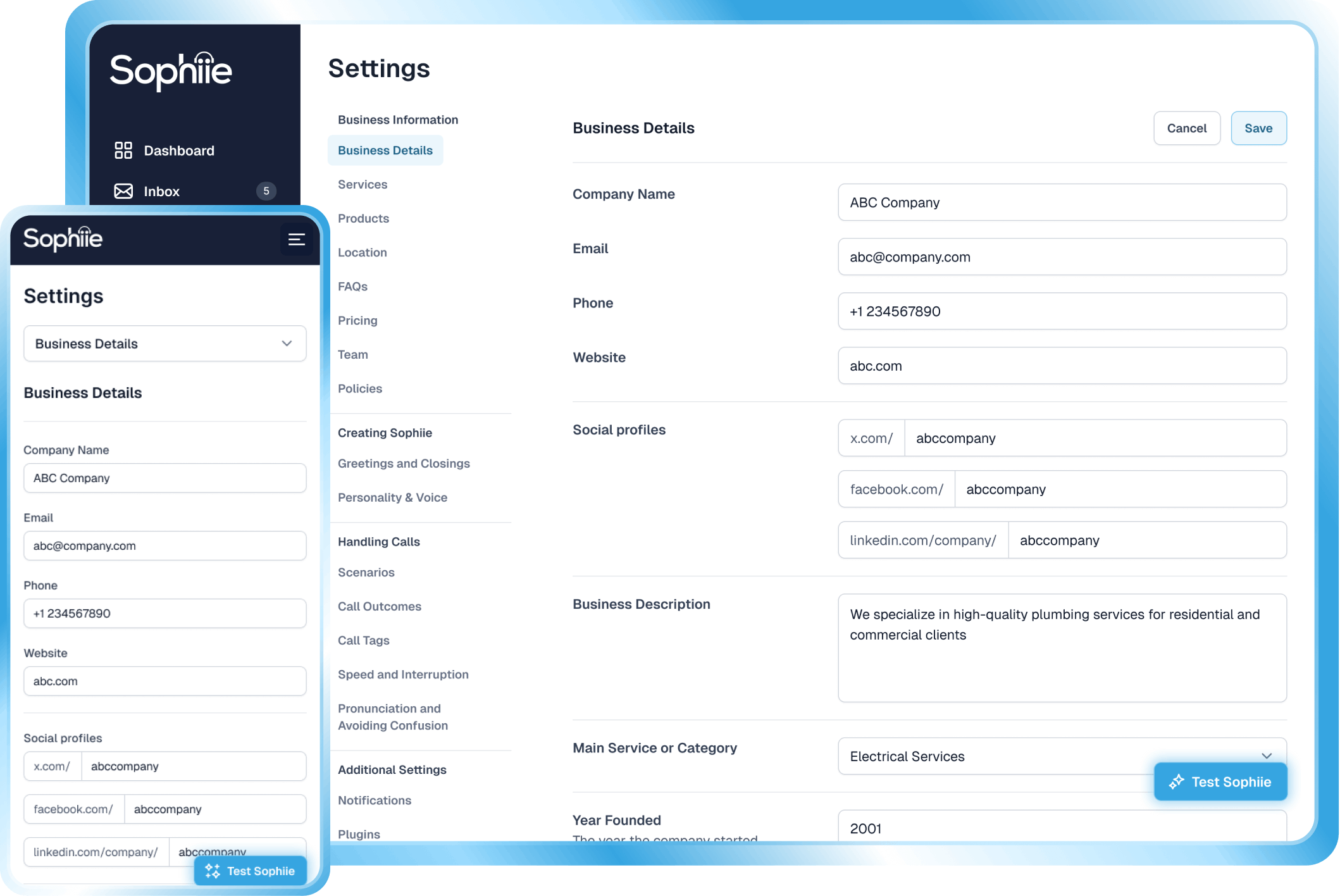Click the mobile "Settings" page title
Viewport: 1340px width, 896px height.
coord(63,296)
